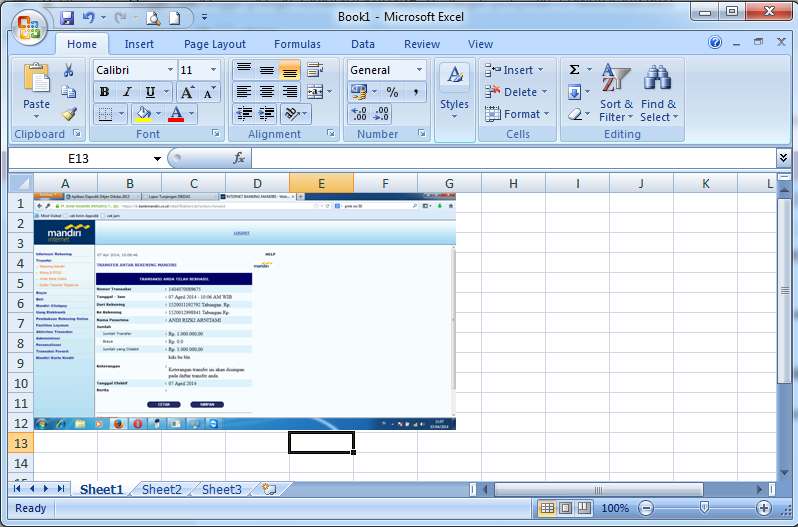Open the Review tab
The width and height of the screenshot is (798, 527).
[422, 44]
